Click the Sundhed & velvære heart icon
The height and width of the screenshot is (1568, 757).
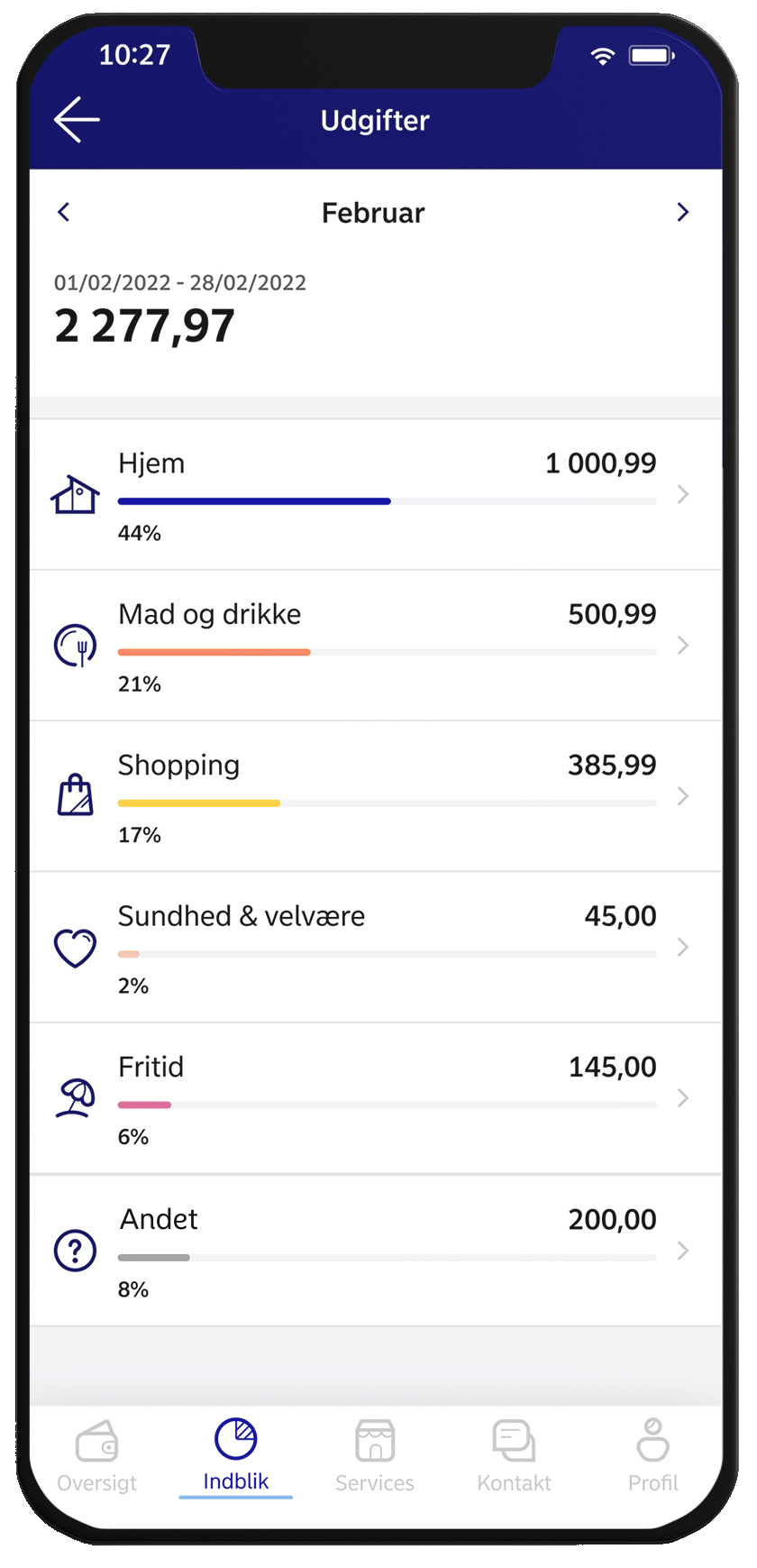point(75,947)
